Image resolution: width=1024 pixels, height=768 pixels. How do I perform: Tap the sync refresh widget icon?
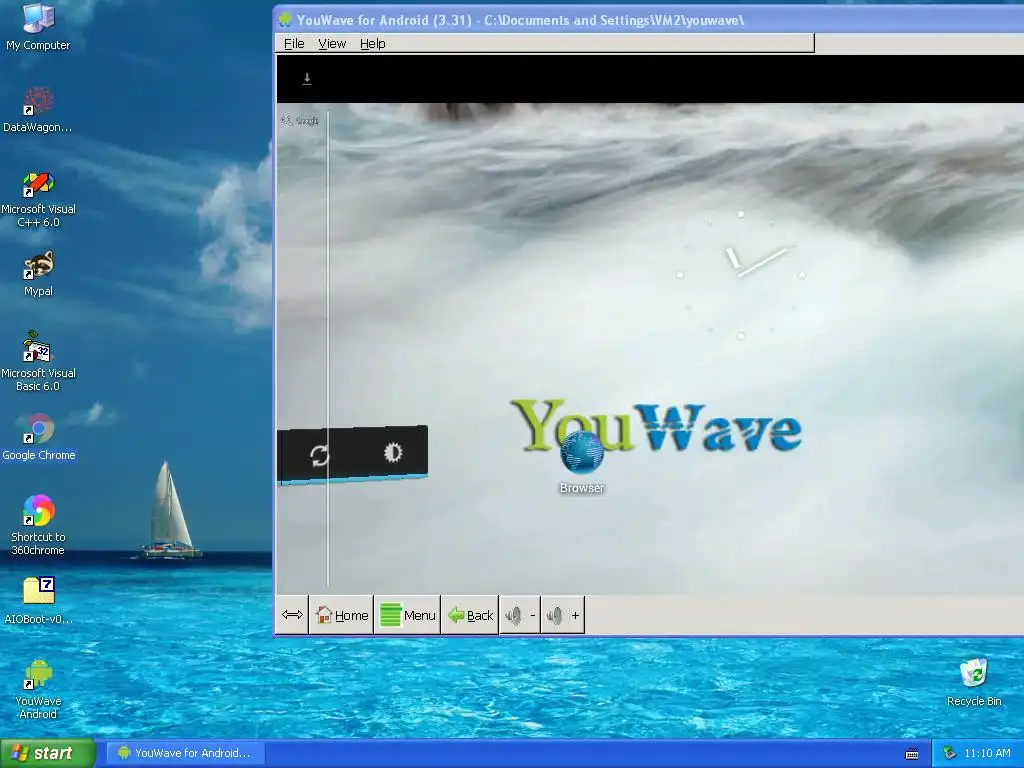pyautogui.click(x=319, y=455)
